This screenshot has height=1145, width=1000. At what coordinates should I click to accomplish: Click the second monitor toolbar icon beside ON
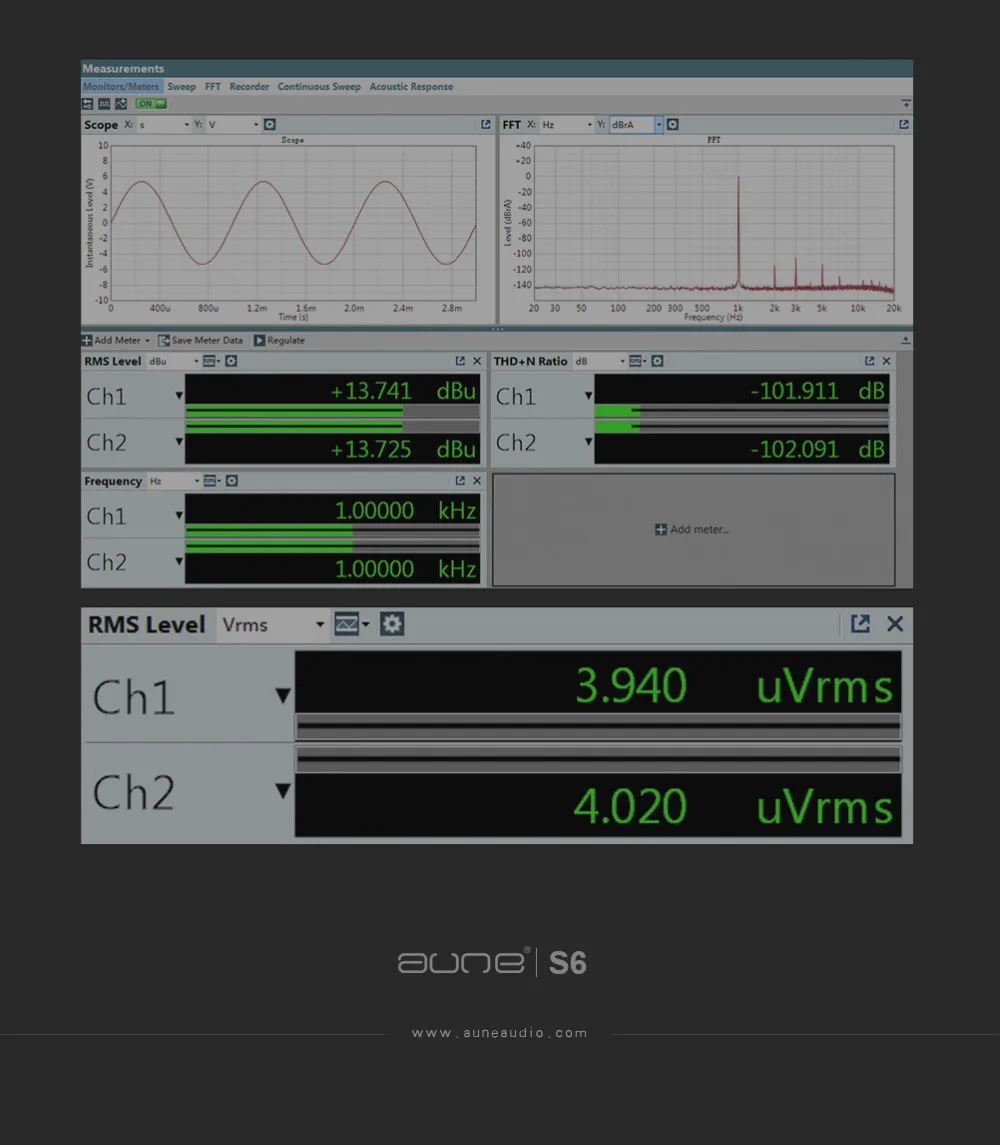pos(104,104)
